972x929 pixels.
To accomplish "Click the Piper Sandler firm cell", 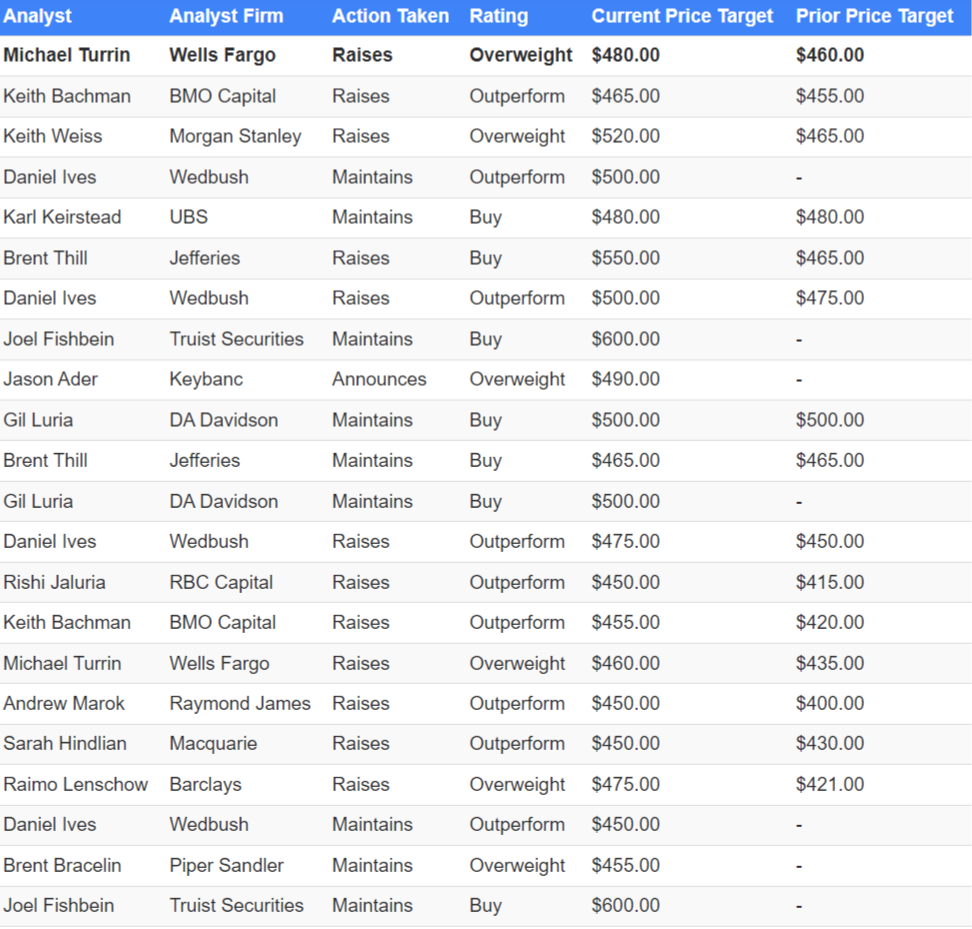I will coord(226,866).
